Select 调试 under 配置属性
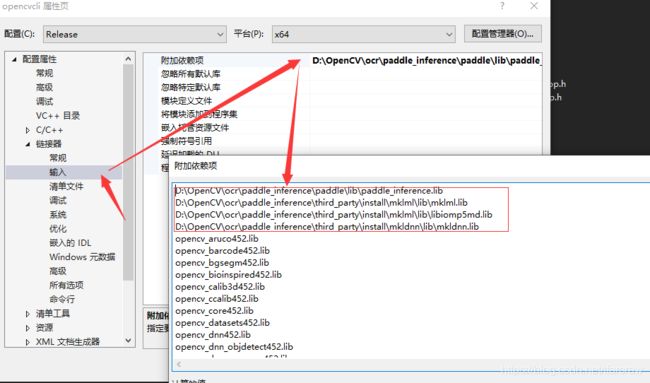This screenshot has width=650, height=383. coord(44,102)
